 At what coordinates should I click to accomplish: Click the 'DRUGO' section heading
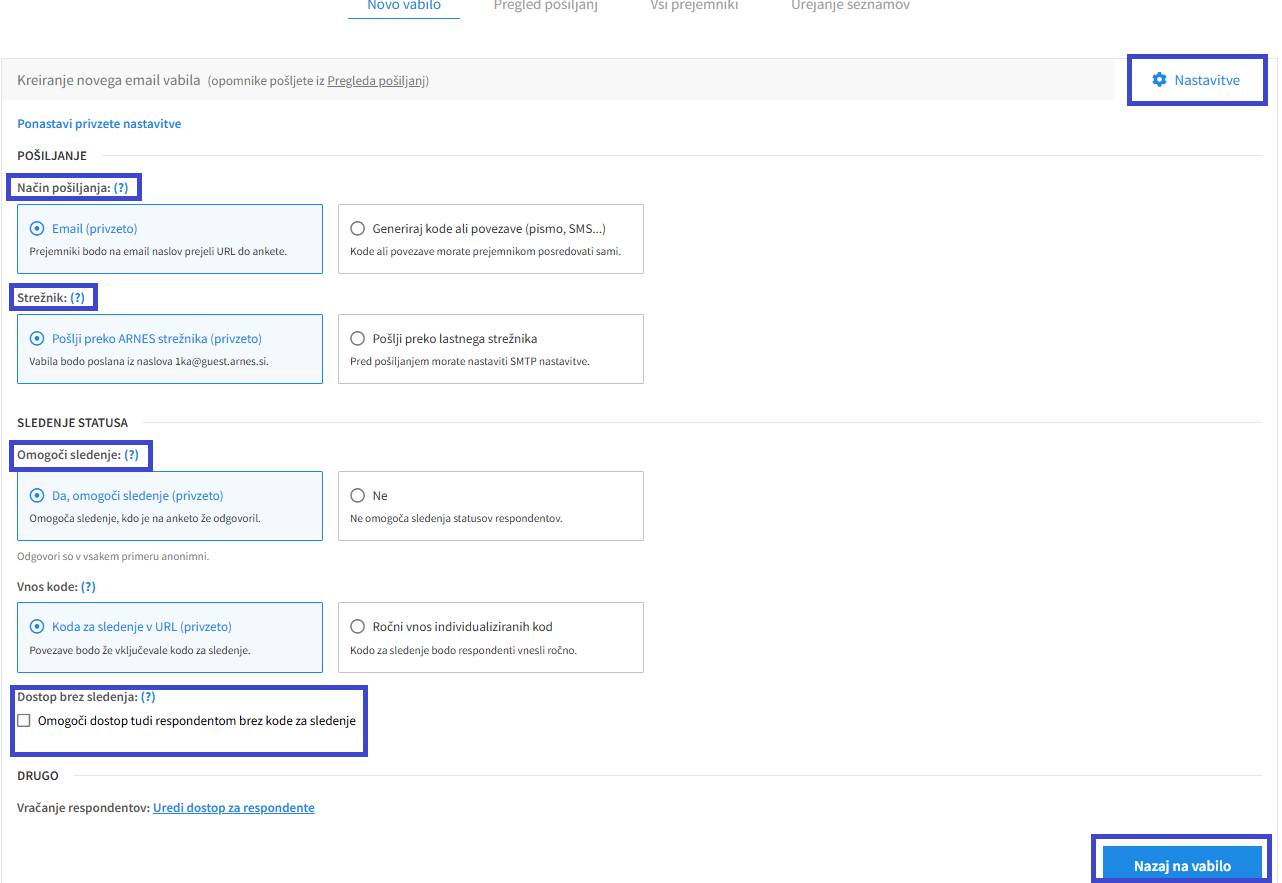(x=38, y=776)
